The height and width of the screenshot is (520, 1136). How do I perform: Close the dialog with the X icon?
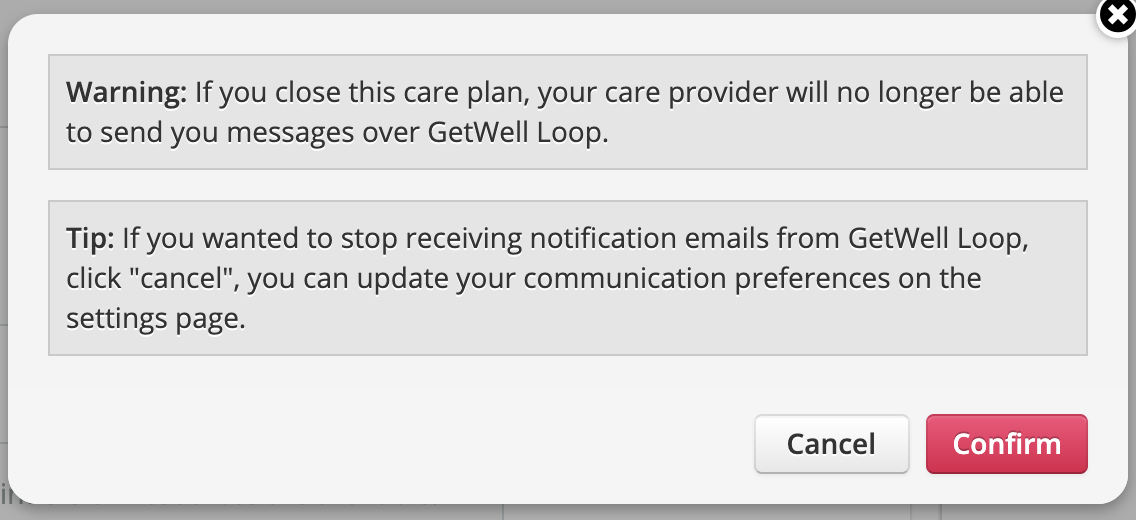click(1117, 17)
